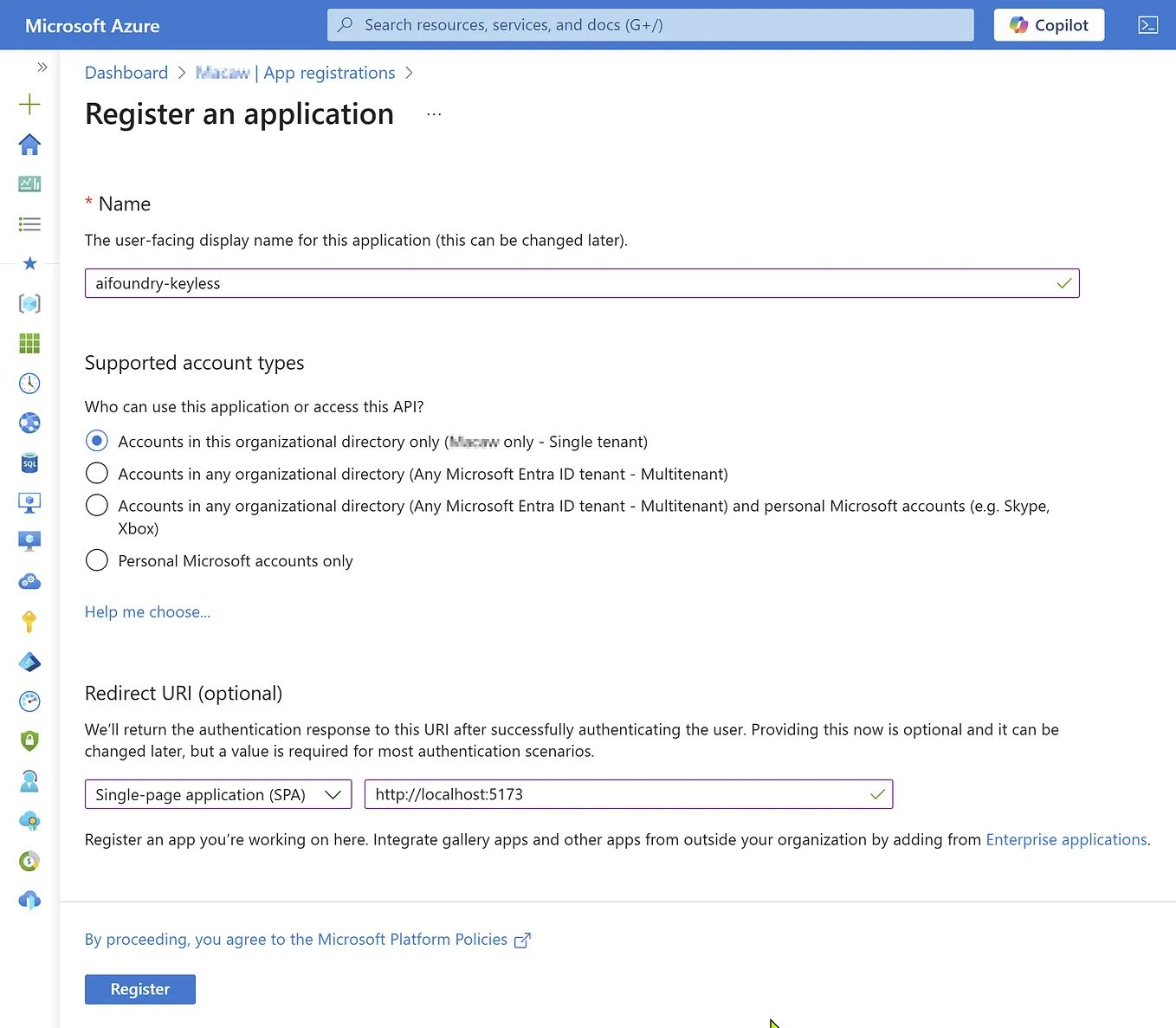Choose Multitenant account type
Viewport: 1176px width, 1028px height.
point(96,473)
